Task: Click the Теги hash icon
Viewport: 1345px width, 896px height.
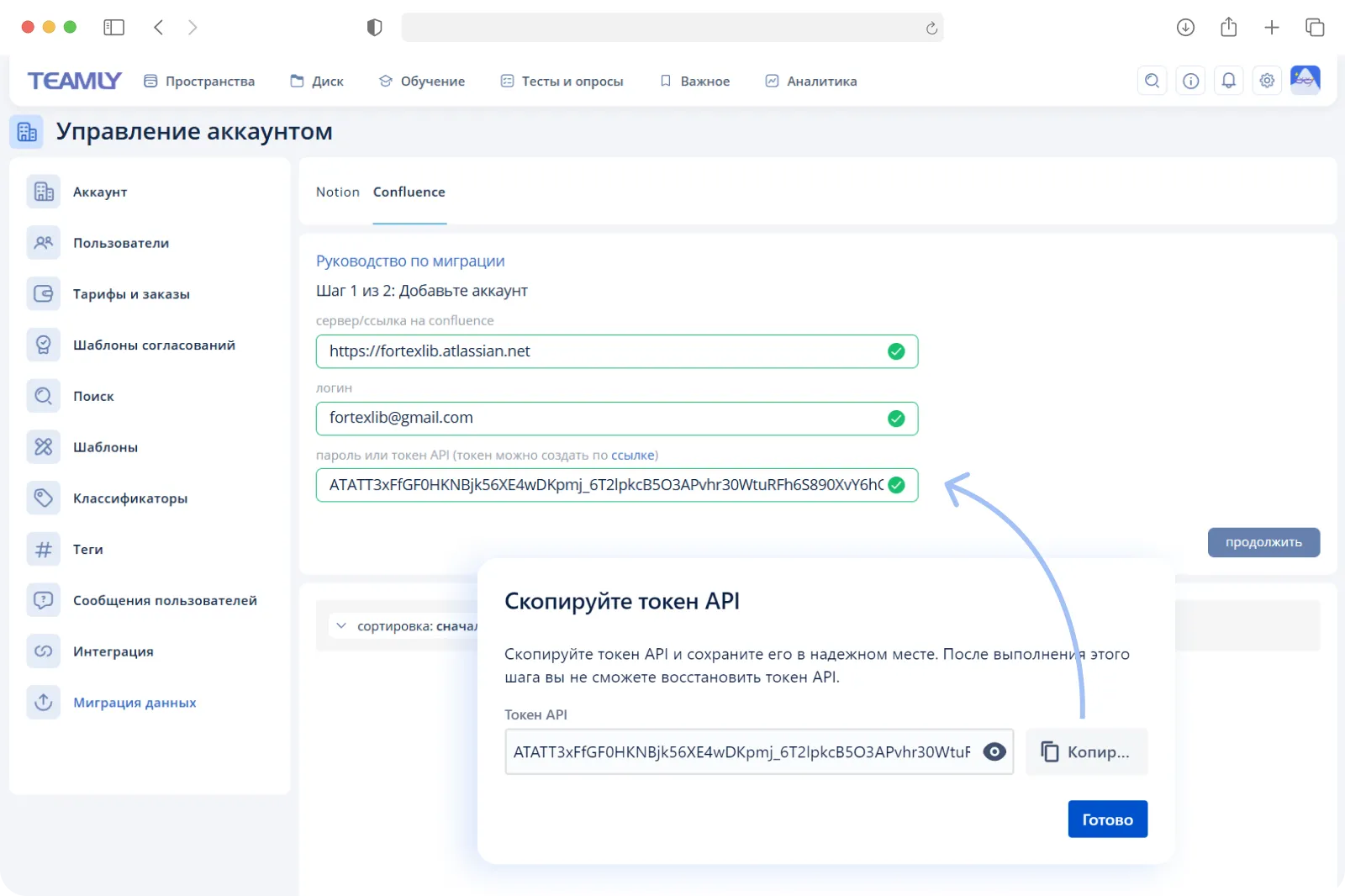Action: click(x=44, y=550)
